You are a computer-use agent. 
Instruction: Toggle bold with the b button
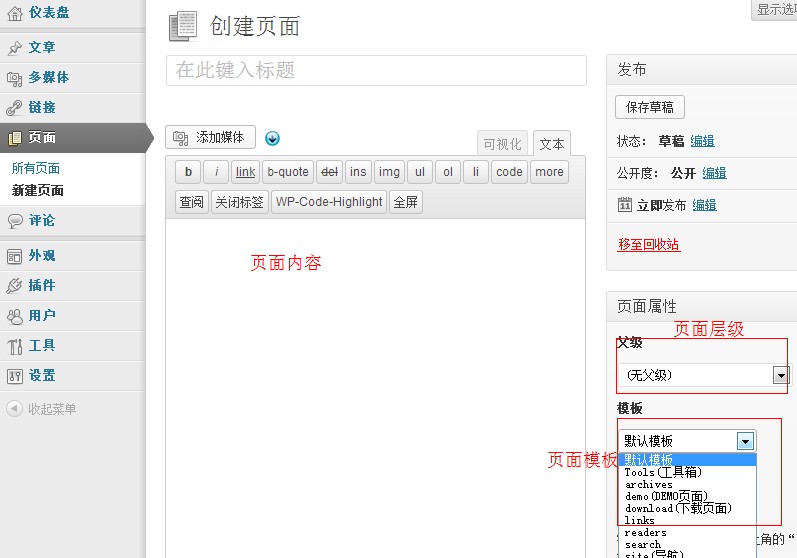click(188, 172)
